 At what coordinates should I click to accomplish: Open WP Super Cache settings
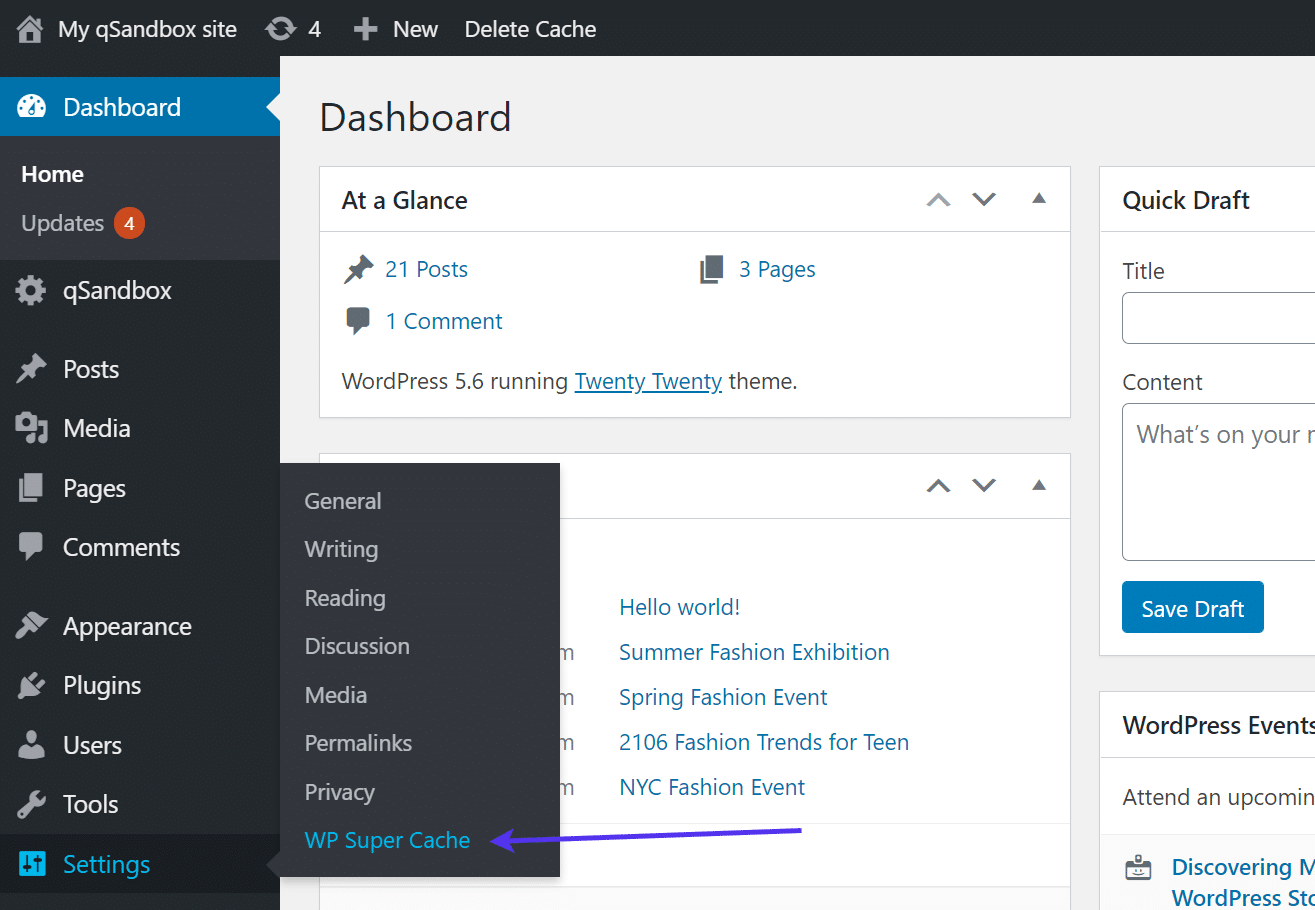tap(387, 840)
